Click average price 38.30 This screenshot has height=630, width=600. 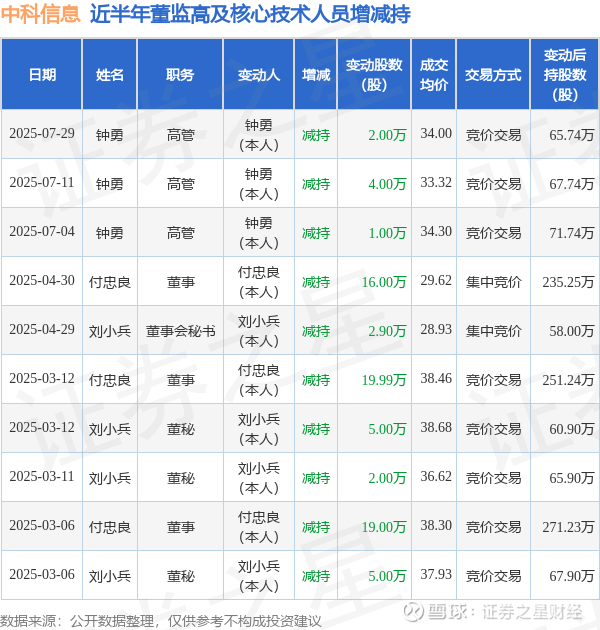coord(436,526)
